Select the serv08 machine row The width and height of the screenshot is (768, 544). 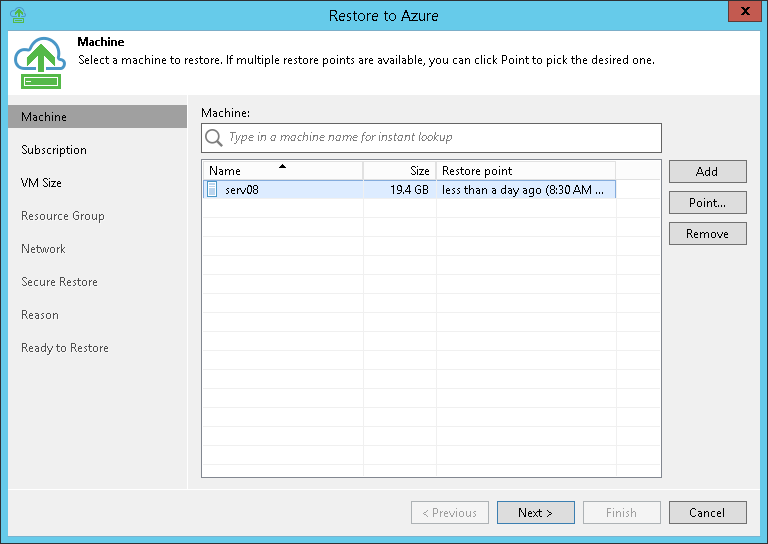click(x=409, y=189)
